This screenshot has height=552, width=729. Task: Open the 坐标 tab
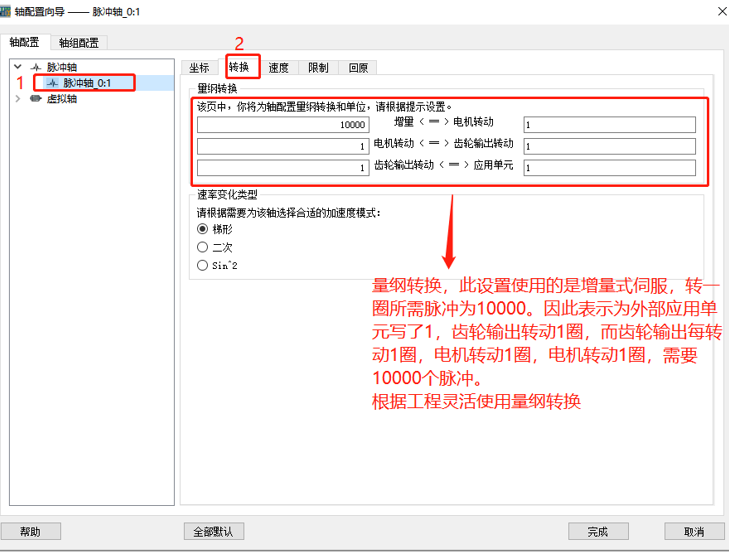point(199,68)
